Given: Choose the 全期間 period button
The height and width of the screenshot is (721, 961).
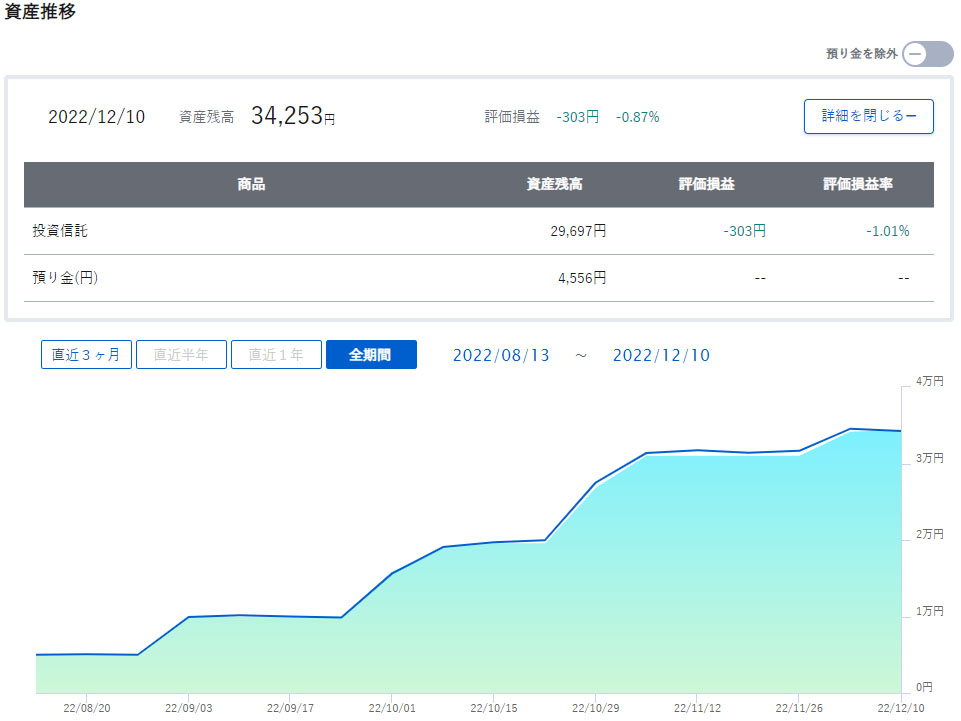Looking at the screenshot, I should pyautogui.click(x=371, y=355).
